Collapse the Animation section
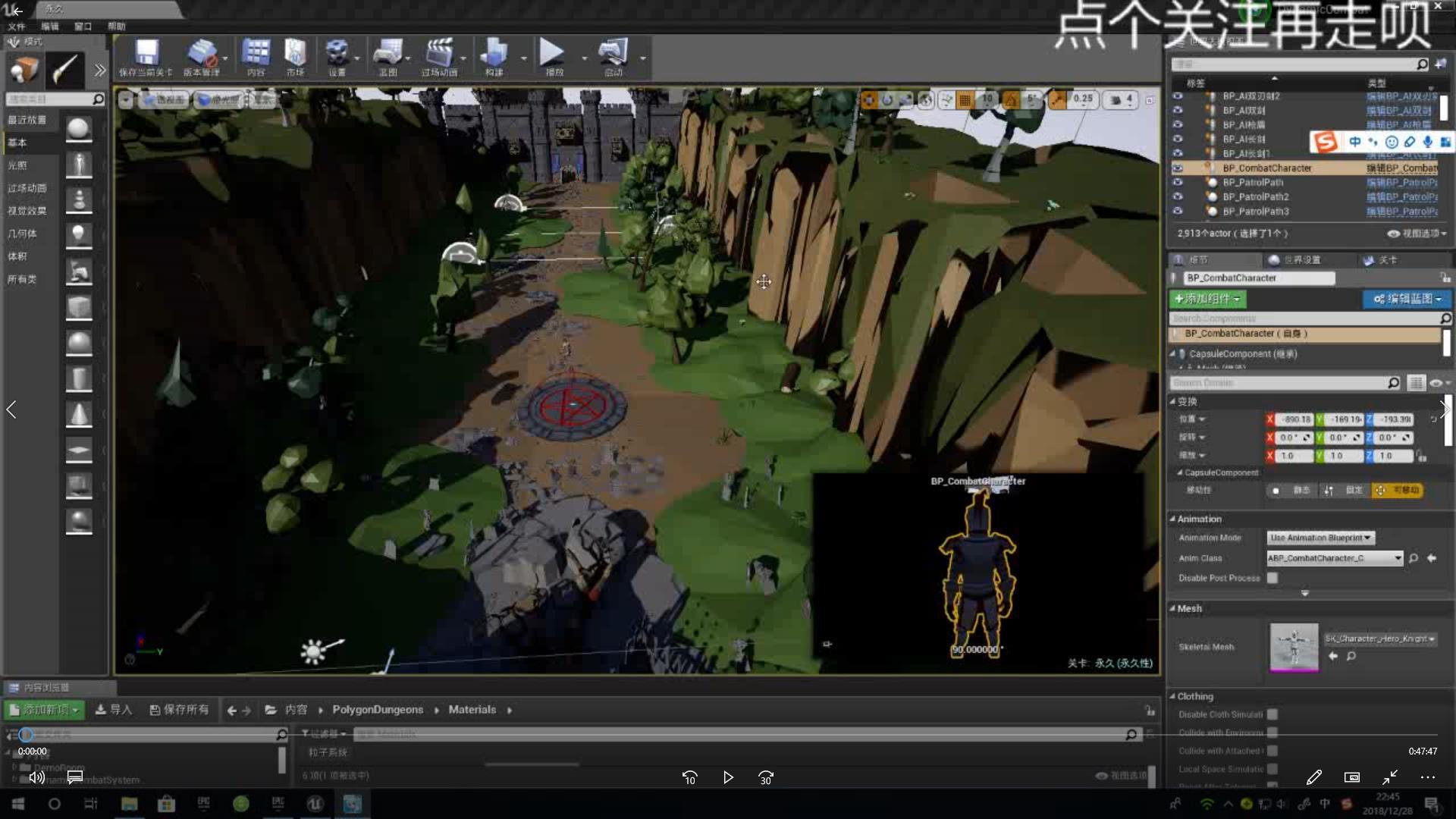This screenshot has width=1456, height=819. (1172, 519)
